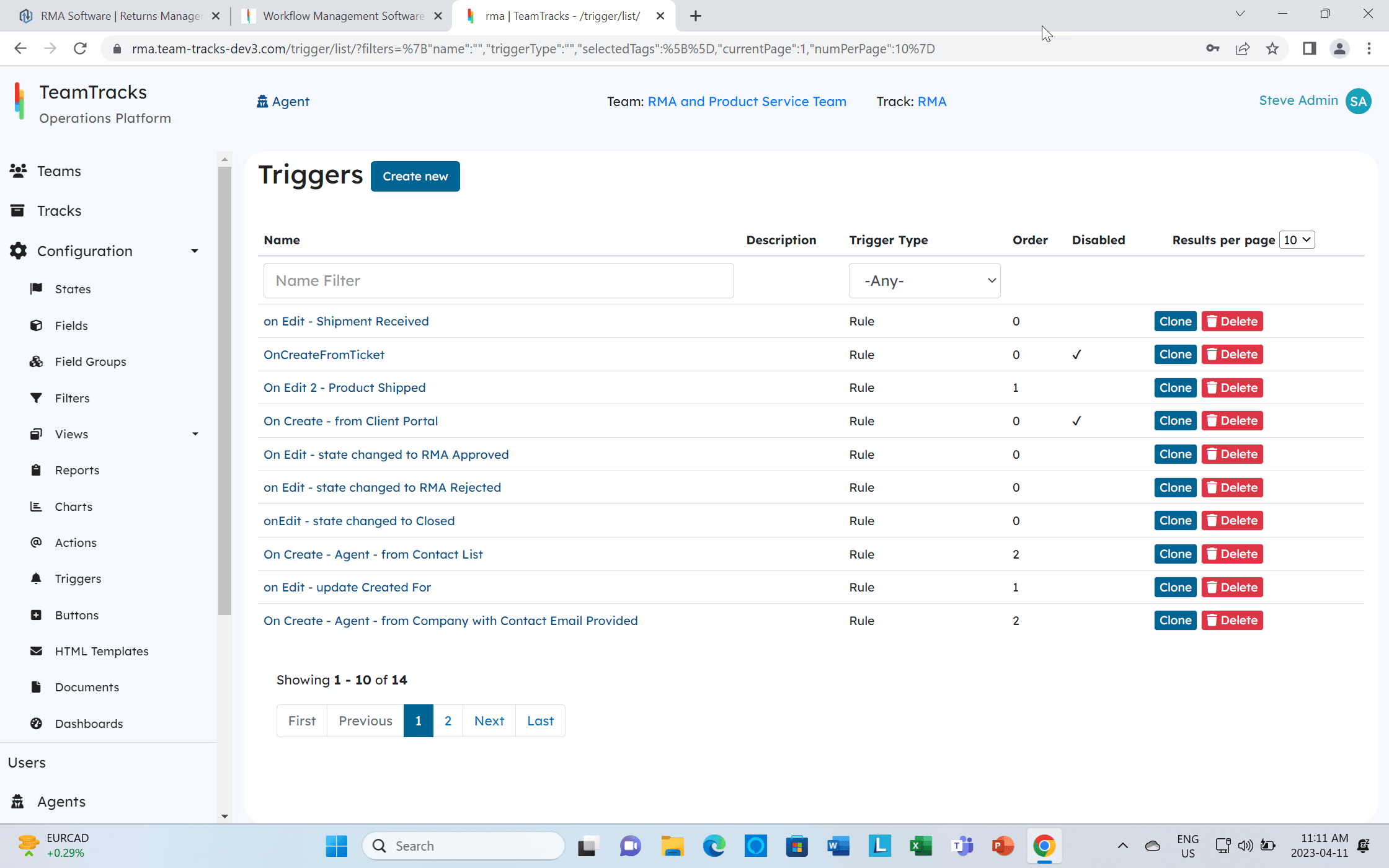Open Excel from the Windows taskbar
Viewport: 1389px width, 868px height.
click(921, 846)
